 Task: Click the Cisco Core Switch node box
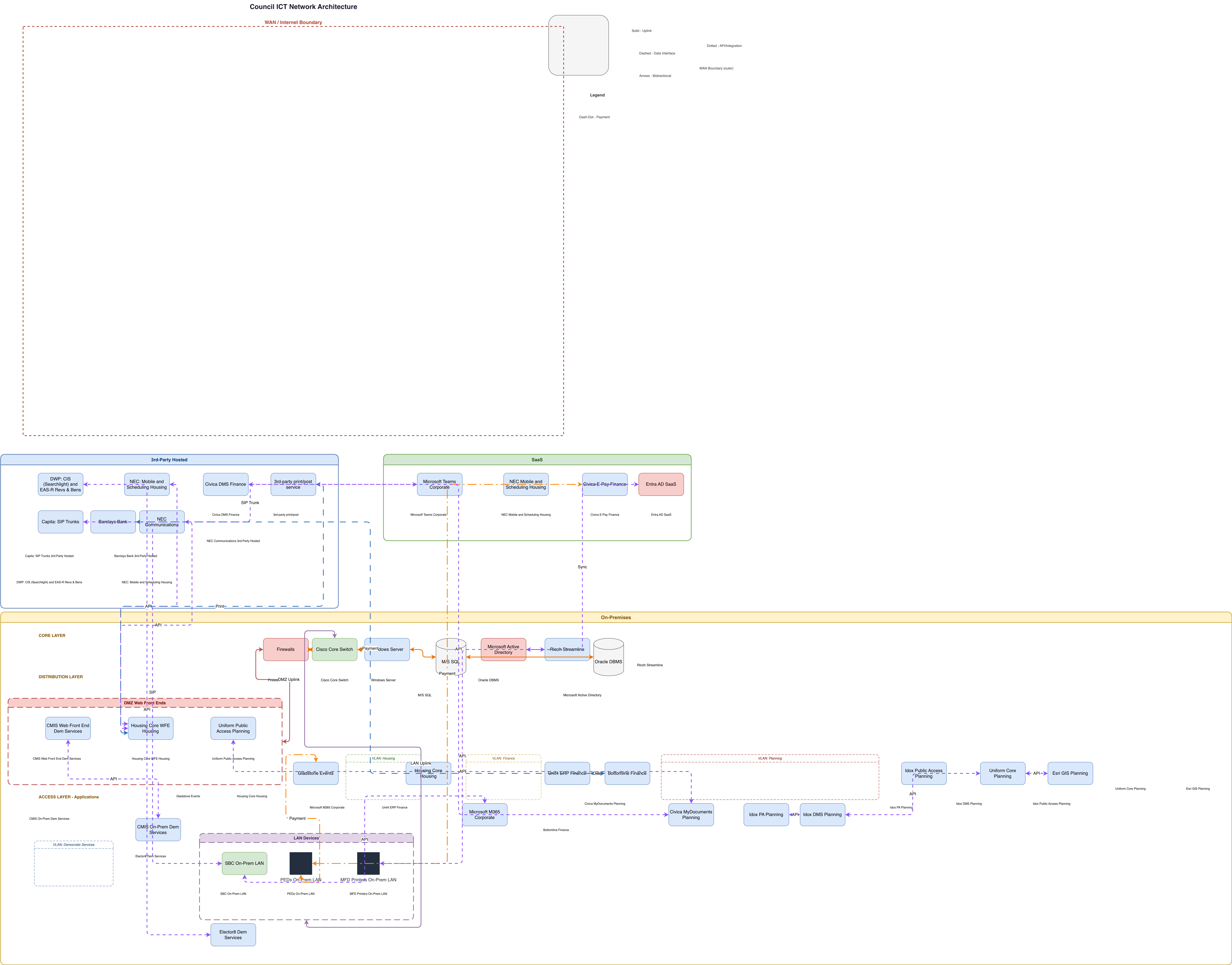[335, 650]
